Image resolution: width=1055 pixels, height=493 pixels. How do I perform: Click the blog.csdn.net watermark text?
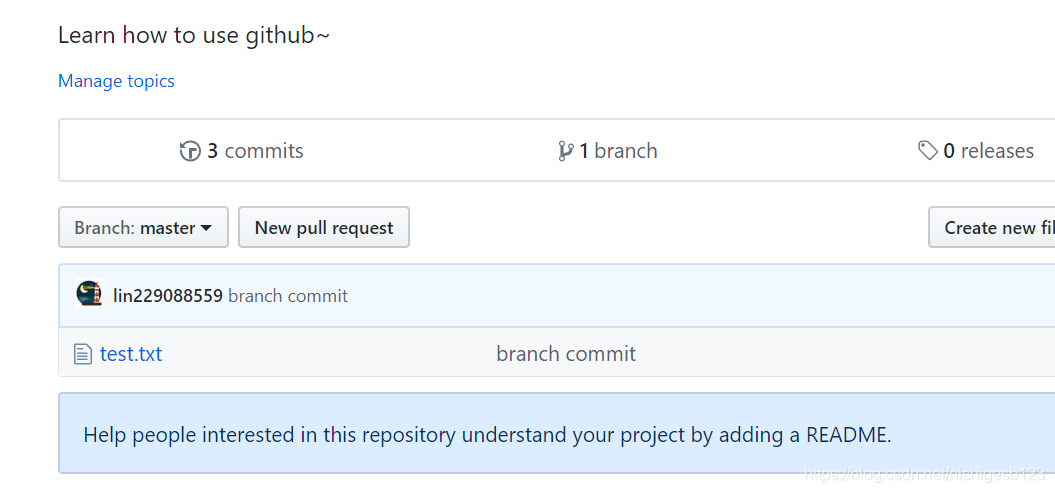[925, 475]
